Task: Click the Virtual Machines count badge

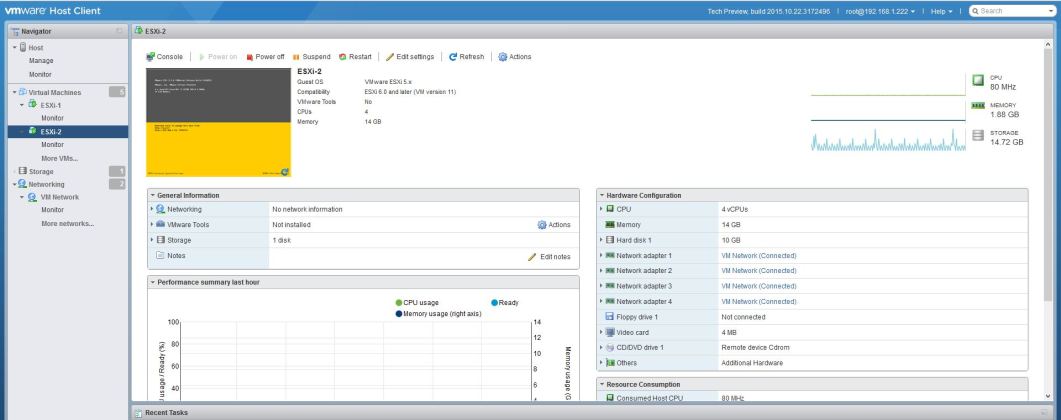Action: coord(117,92)
